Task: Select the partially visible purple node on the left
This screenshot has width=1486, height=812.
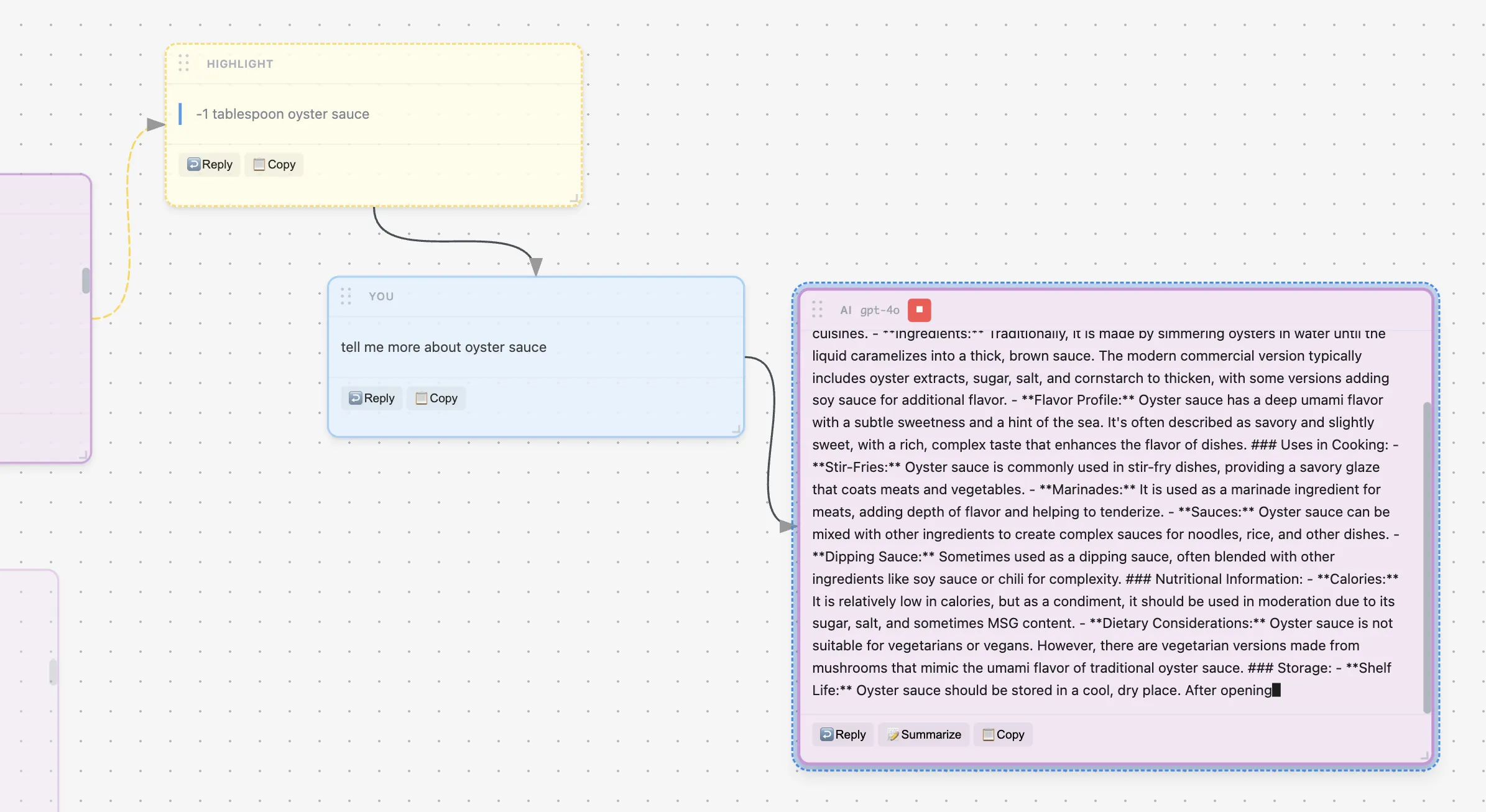Action: 44,311
